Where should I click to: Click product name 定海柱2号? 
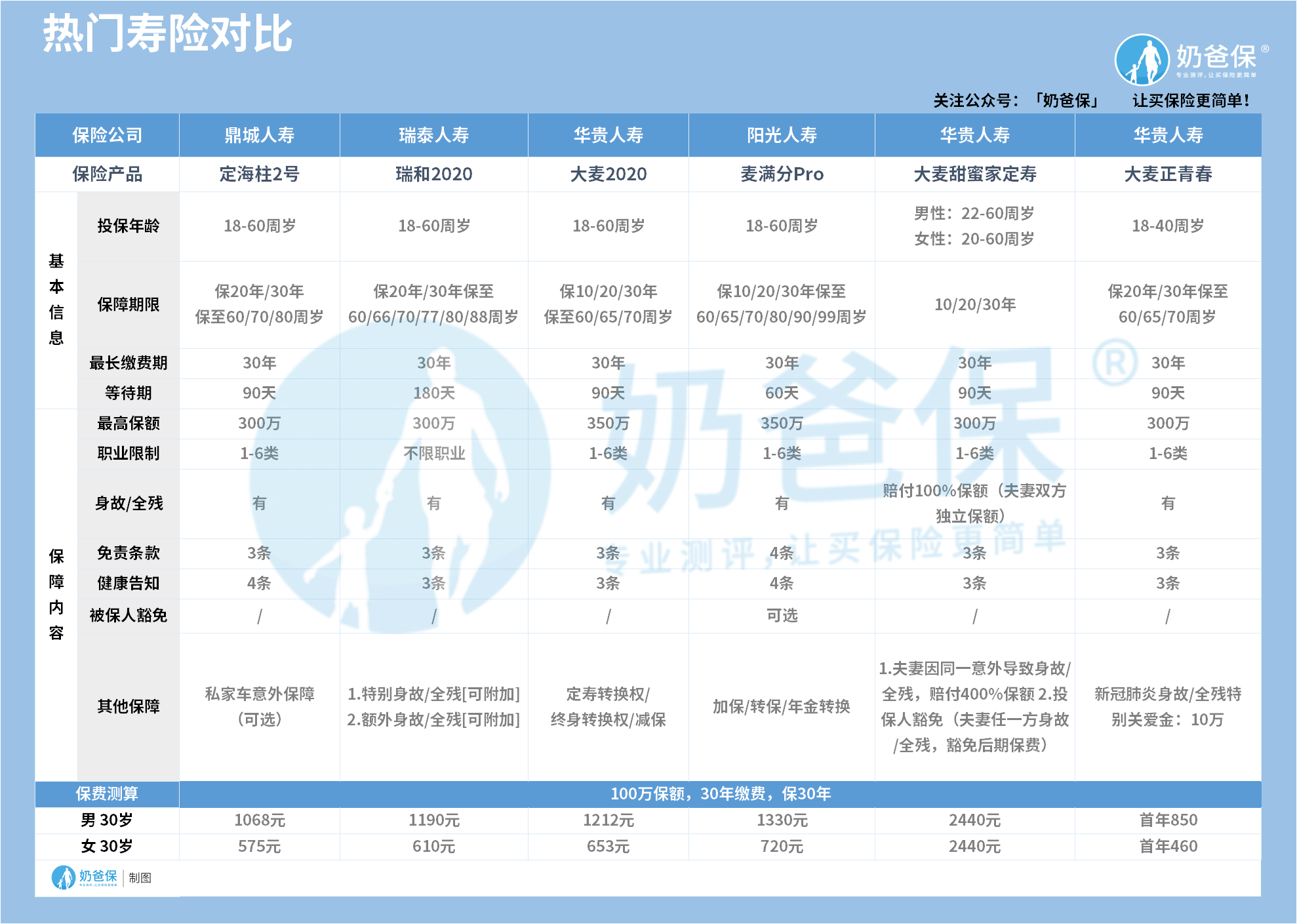[260, 174]
